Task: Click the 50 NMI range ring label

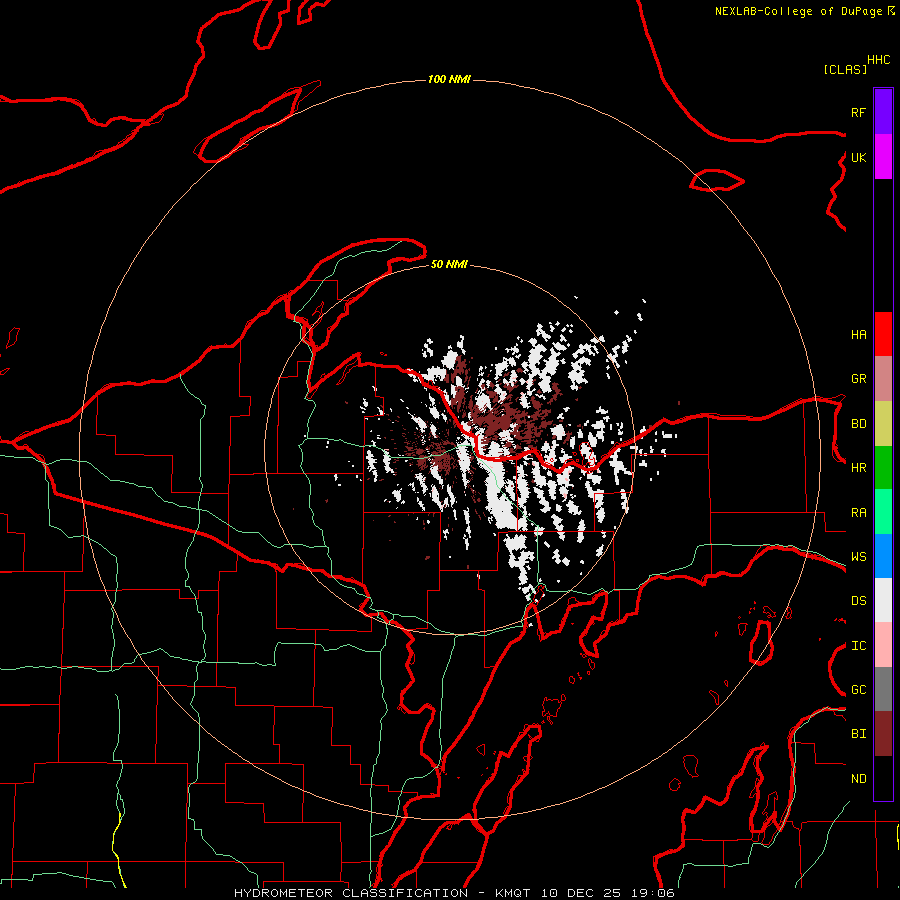Action: pos(449,264)
